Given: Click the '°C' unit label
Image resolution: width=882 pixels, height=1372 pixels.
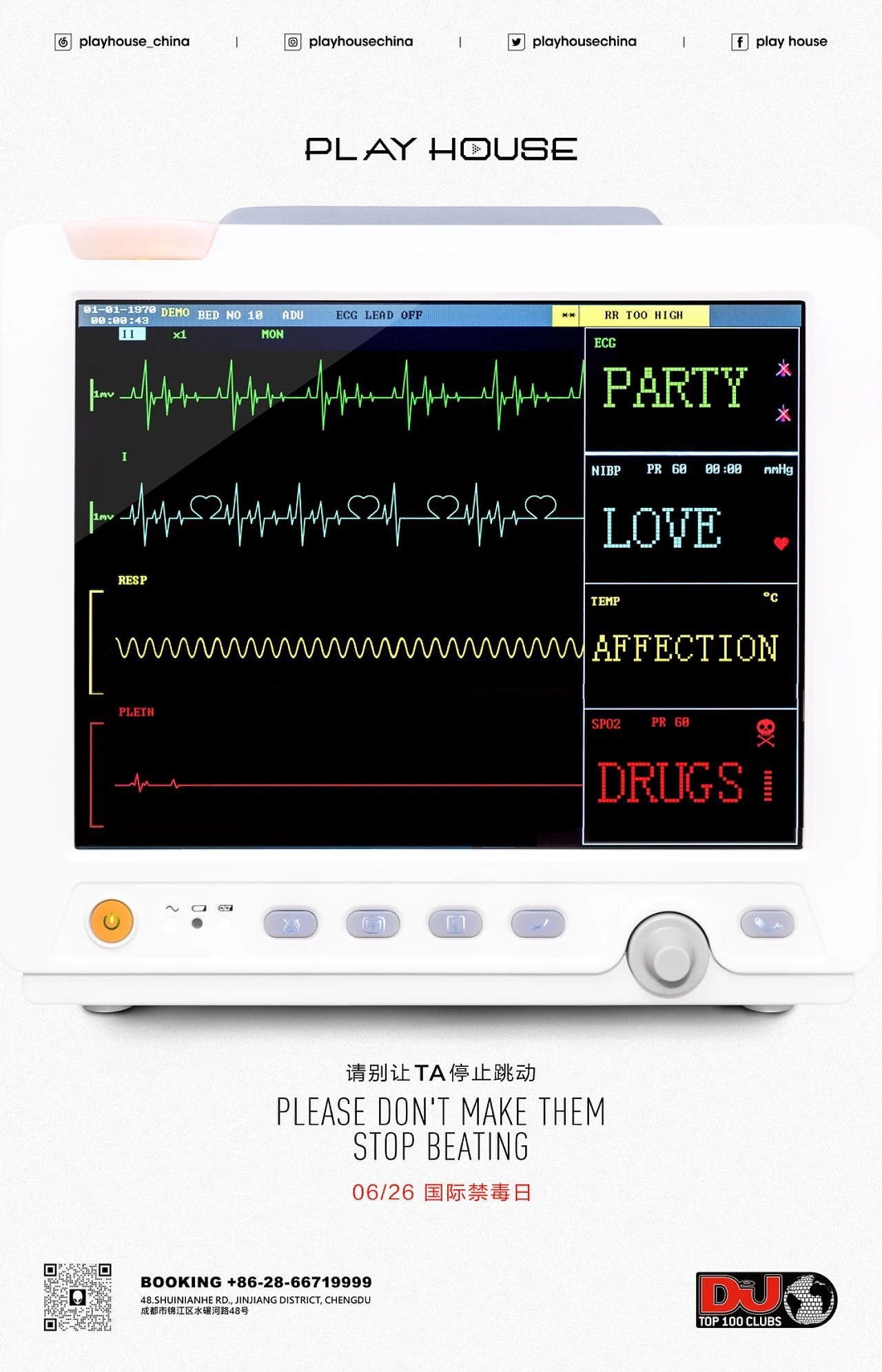Looking at the screenshot, I should [x=770, y=597].
